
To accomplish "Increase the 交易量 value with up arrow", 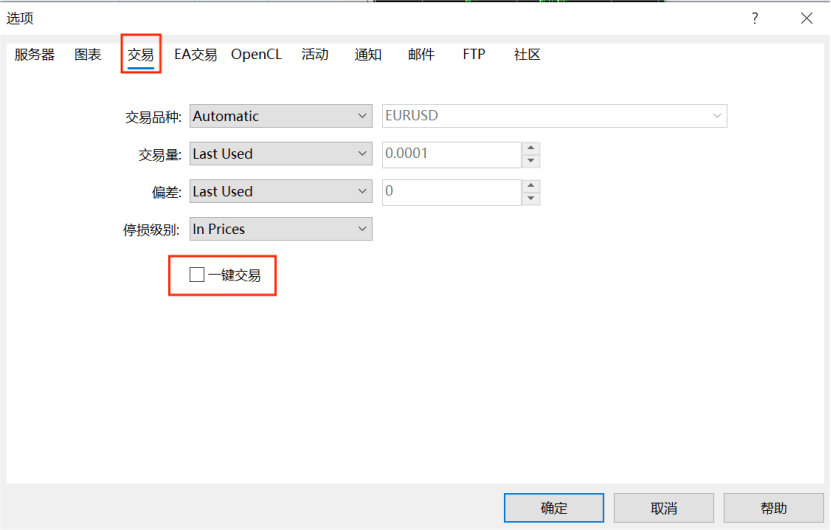I will click(531, 148).
